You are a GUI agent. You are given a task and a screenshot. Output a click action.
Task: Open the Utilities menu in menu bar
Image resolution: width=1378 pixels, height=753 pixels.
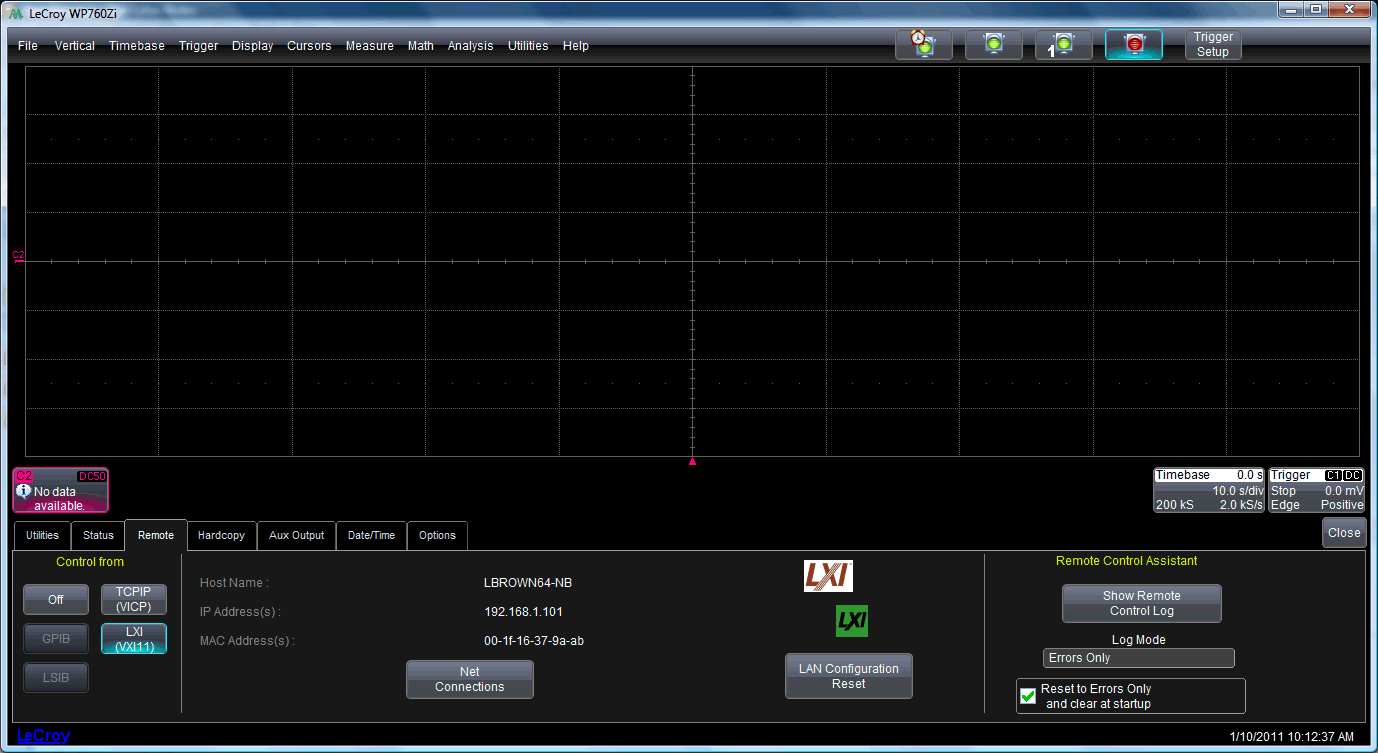528,46
